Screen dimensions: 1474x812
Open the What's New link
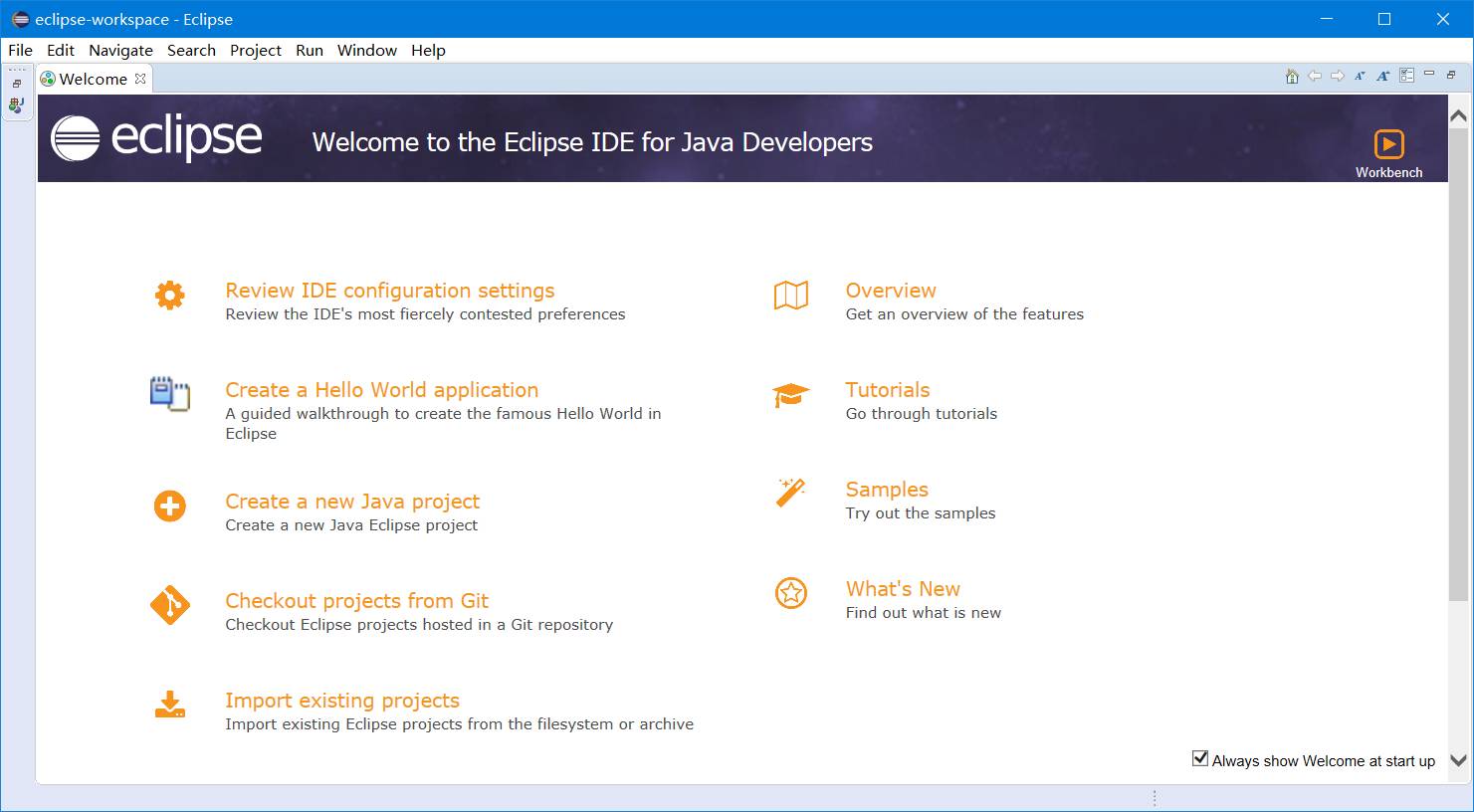[x=903, y=589]
